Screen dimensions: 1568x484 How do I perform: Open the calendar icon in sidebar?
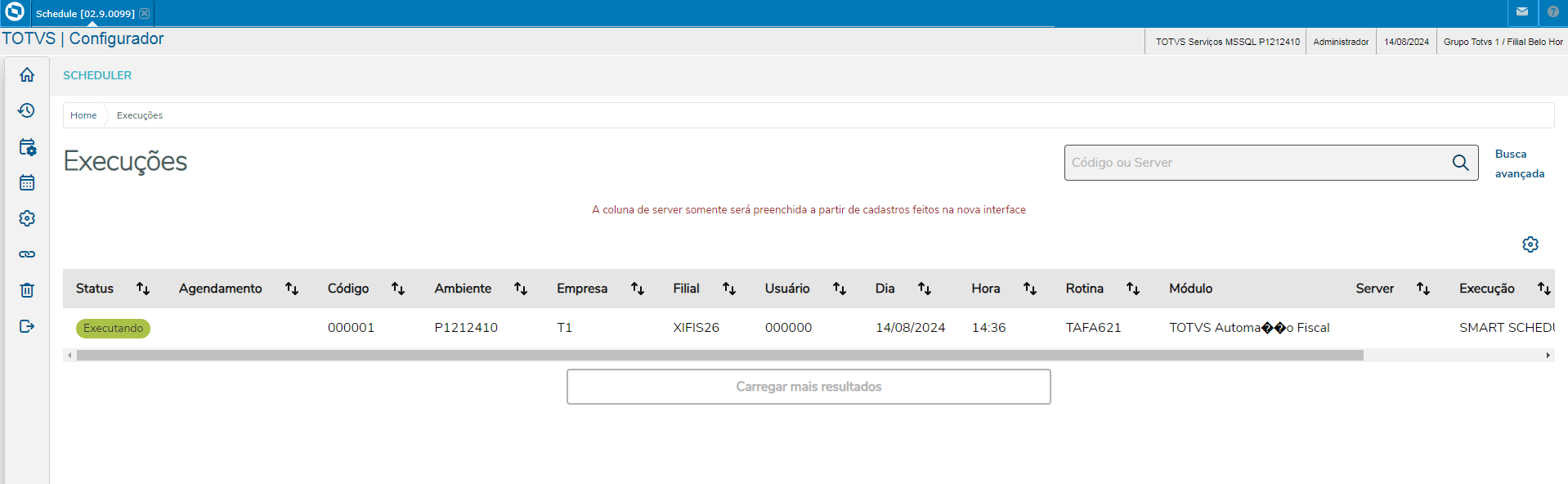[x=27, y=182]
